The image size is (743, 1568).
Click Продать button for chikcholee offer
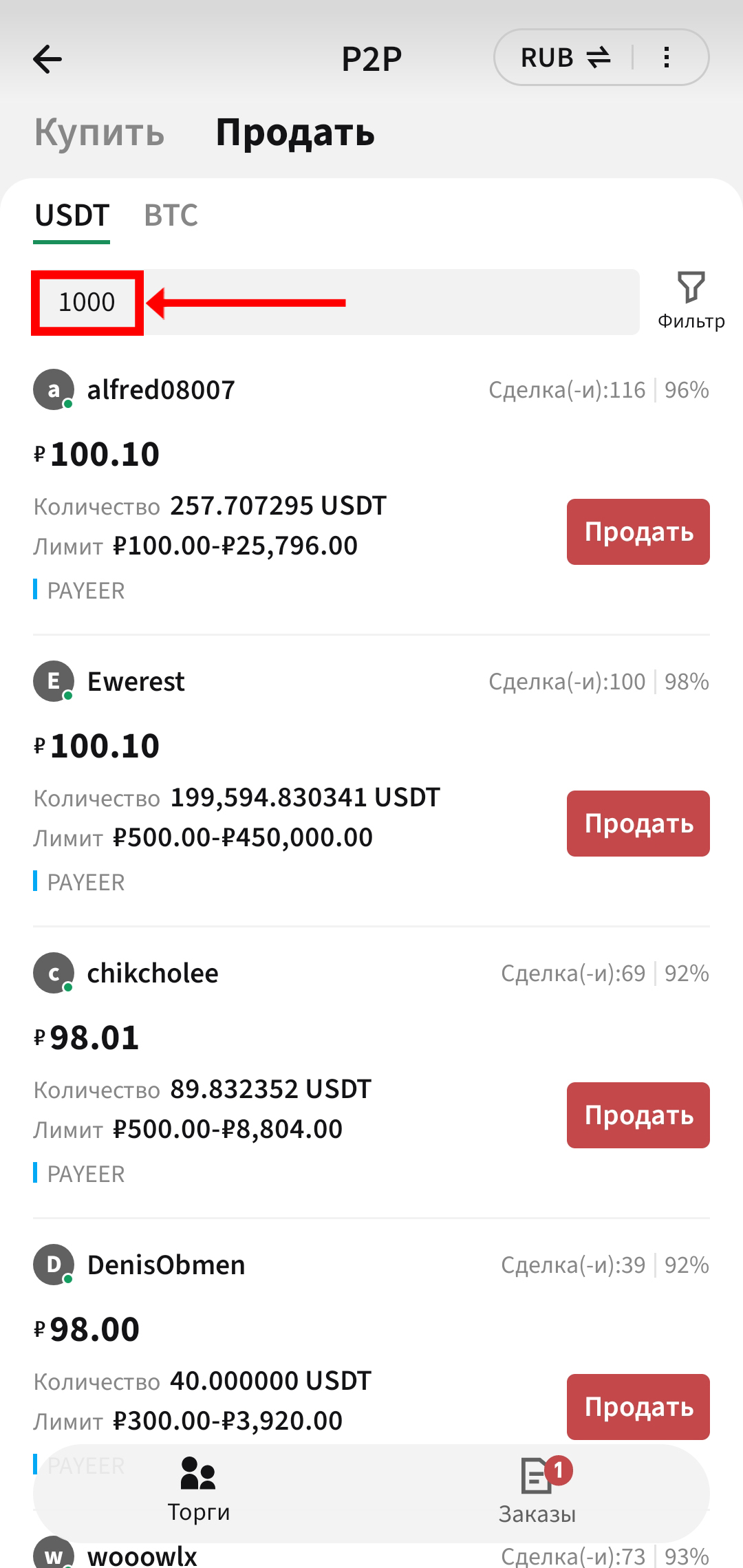(638, 1115)
